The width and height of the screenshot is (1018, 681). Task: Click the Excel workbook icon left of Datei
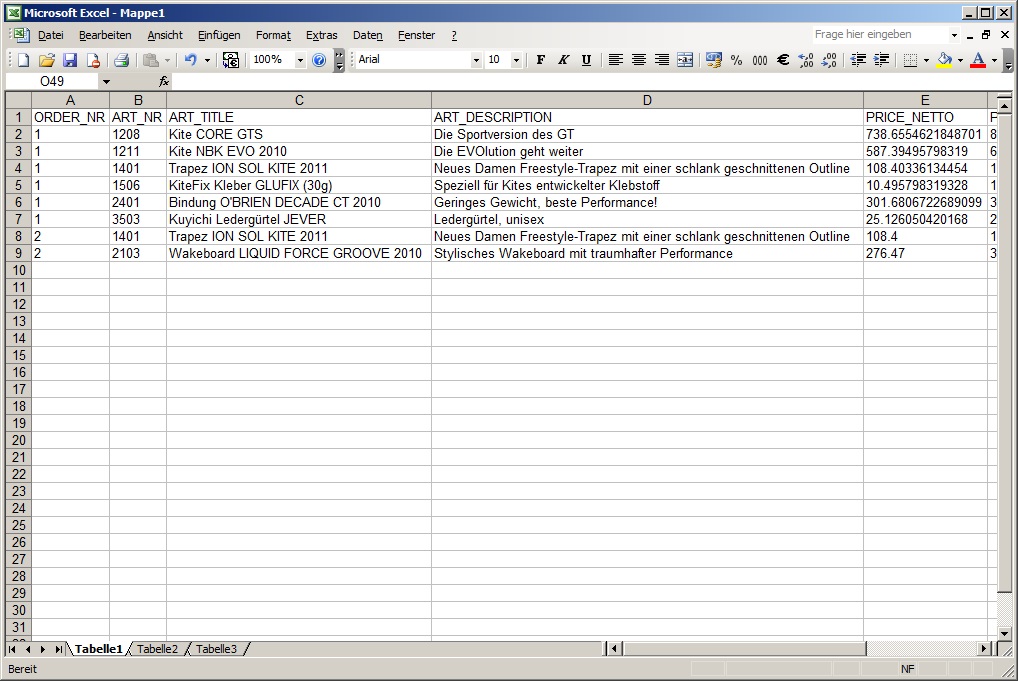(19, 35)
